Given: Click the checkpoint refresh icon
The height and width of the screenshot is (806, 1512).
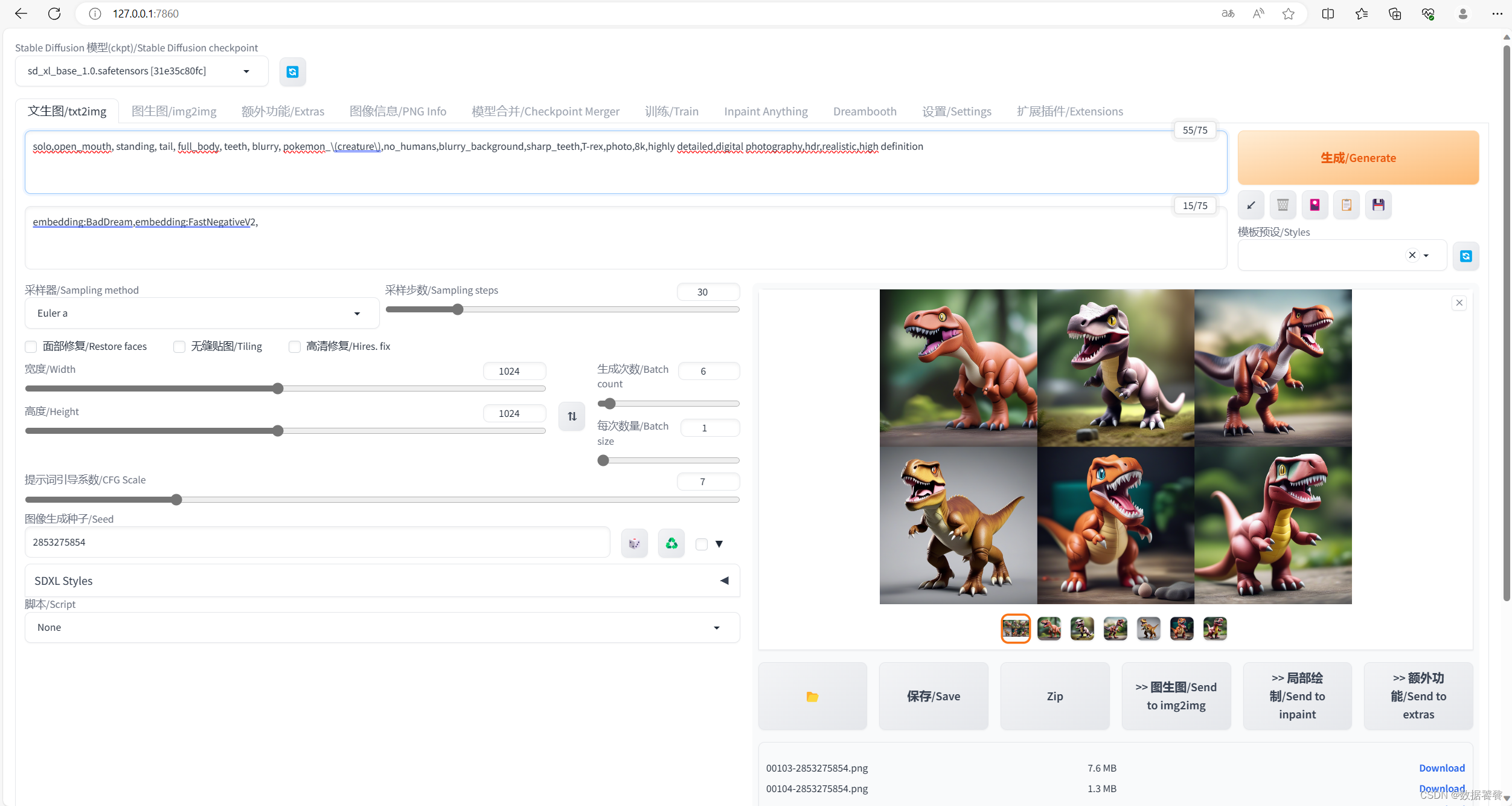Looking at the screenshot, I should tap(292, 72).
